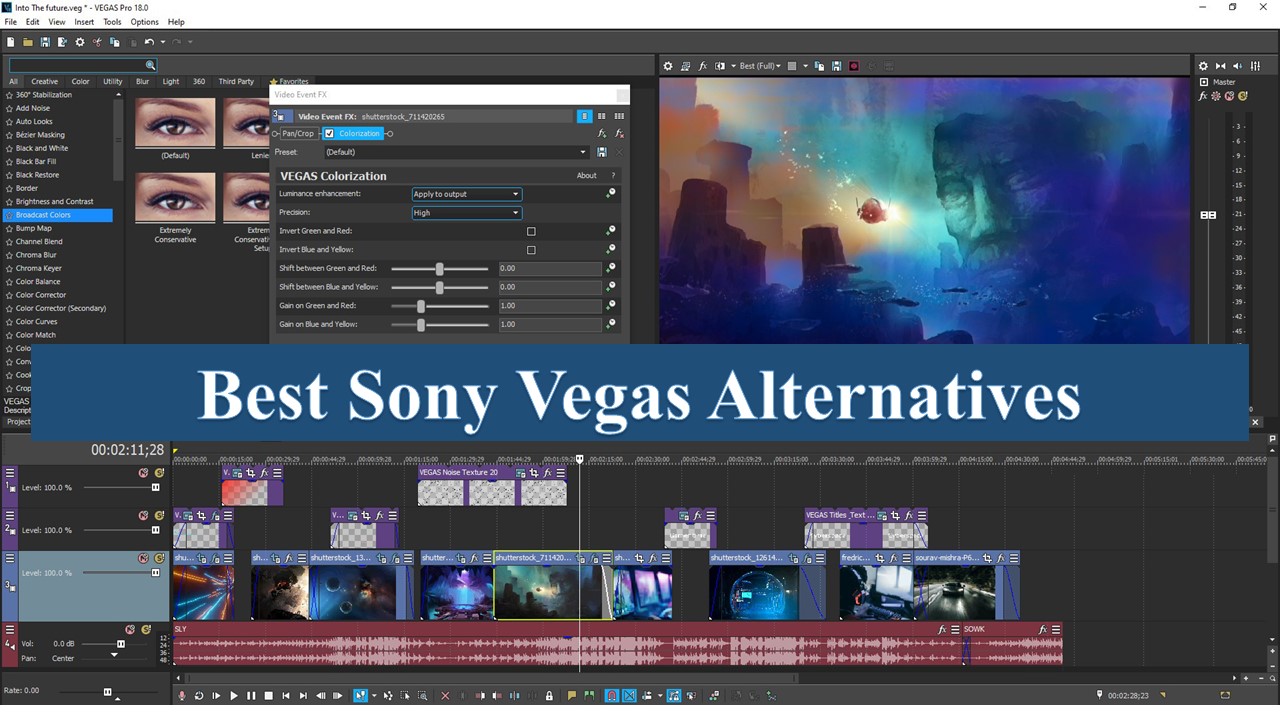The image size is (1280, 720).
Task: Copy snapshot to clipboard icon above preview
Action: point(819,66)
